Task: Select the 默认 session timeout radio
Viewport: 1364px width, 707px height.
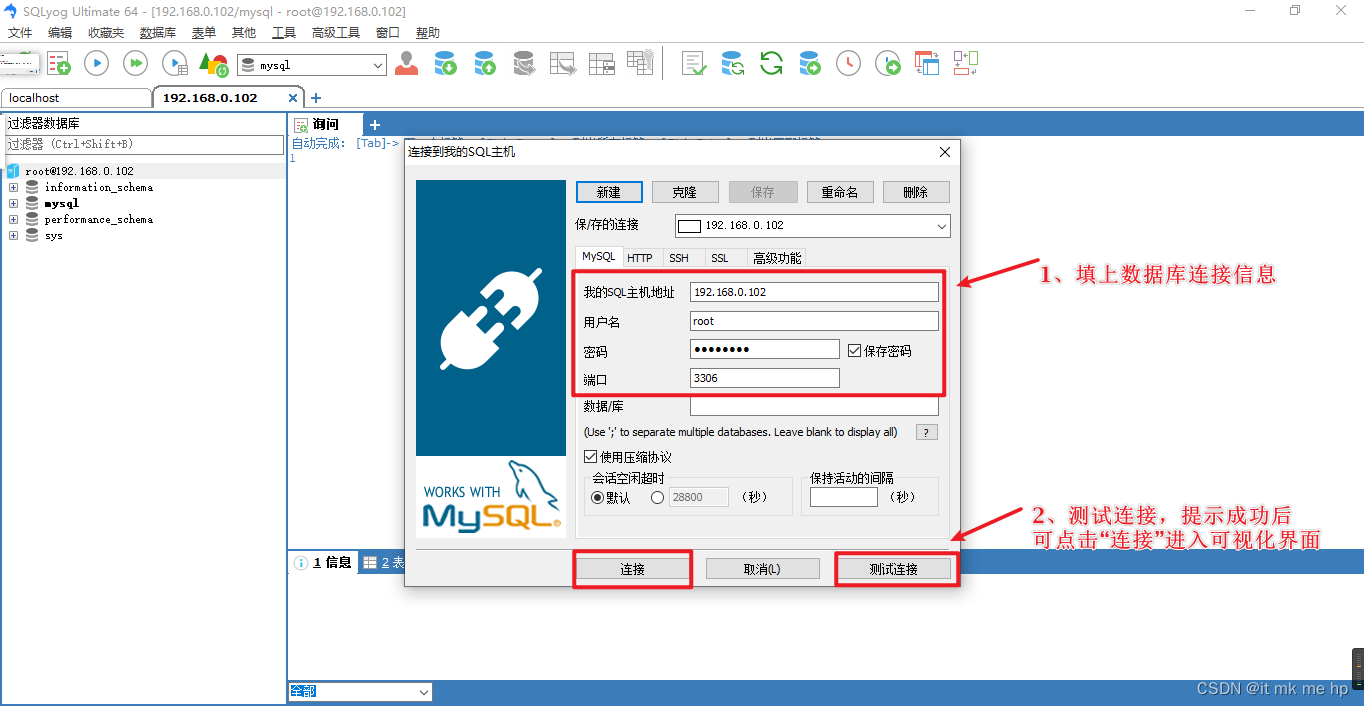Action: [x=598, y=497]
